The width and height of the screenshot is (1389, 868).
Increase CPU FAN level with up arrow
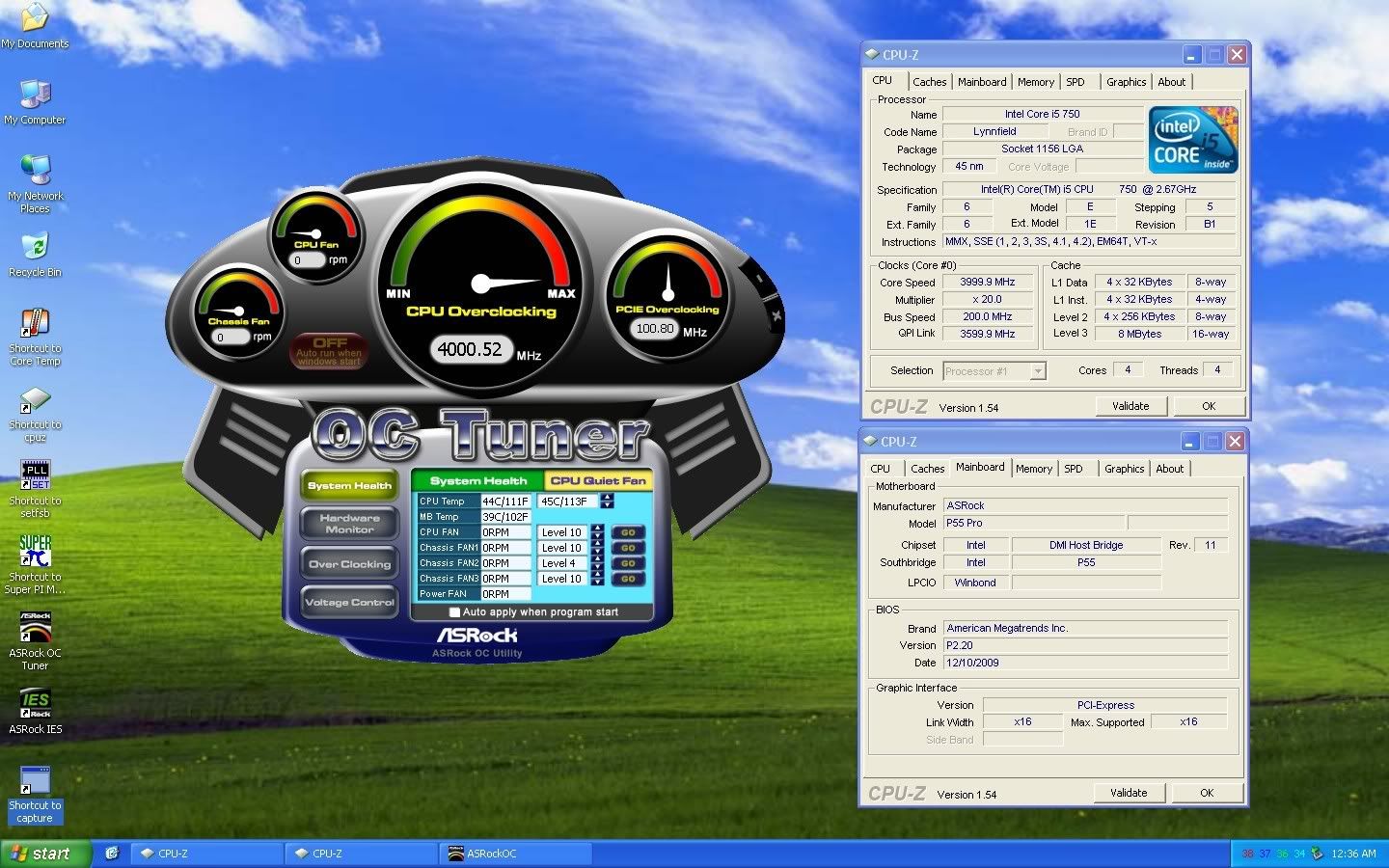[598, 529]
